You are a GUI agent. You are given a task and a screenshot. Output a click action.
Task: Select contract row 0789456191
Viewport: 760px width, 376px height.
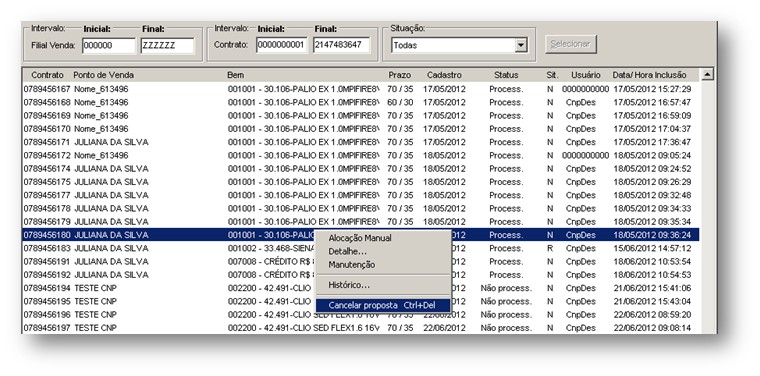[x=361, y=262]
